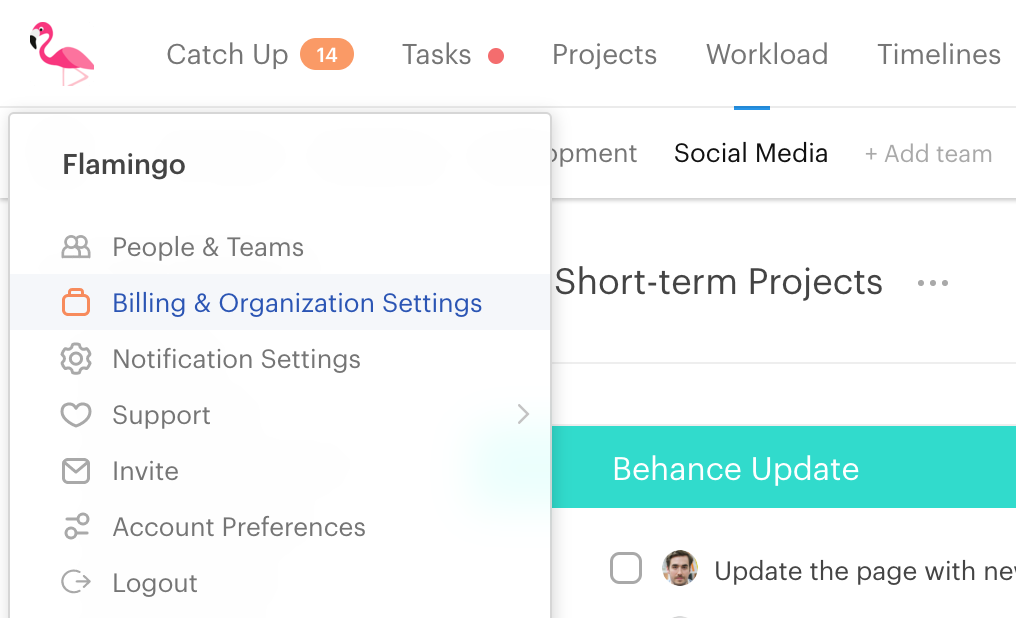
Task: Open the Workload tab
Action: point(767,54)
